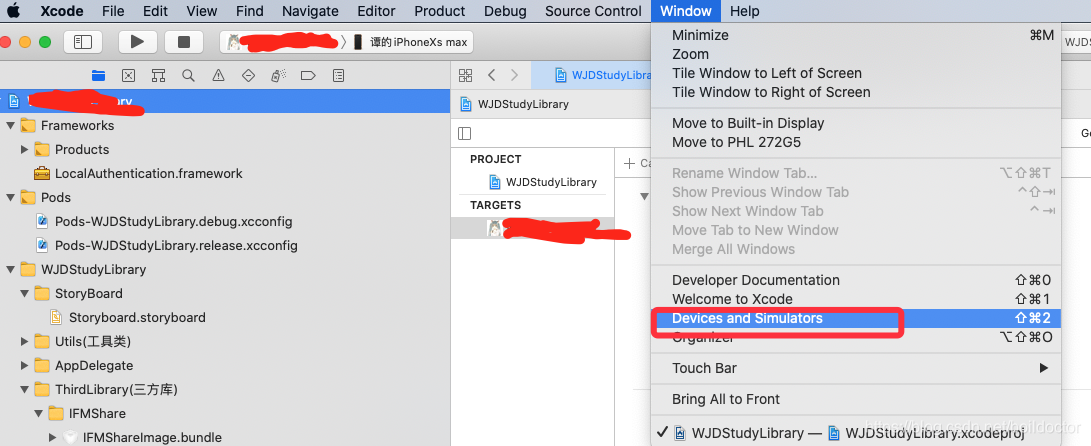Click the related items grid icon
This screenshot has height=446, width=1091.
coord(465,75)
